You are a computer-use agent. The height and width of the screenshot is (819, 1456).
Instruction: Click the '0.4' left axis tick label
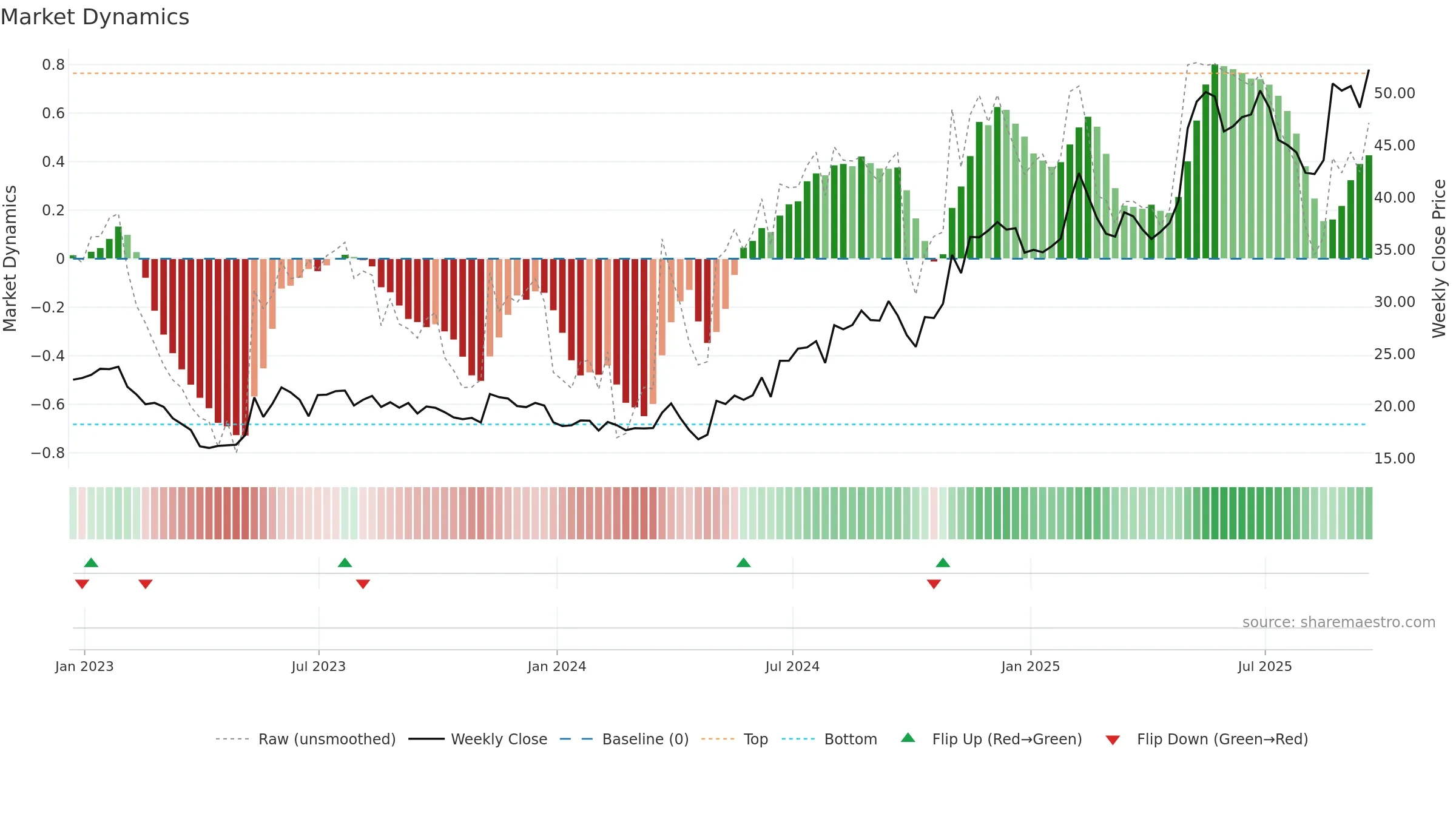53,162
